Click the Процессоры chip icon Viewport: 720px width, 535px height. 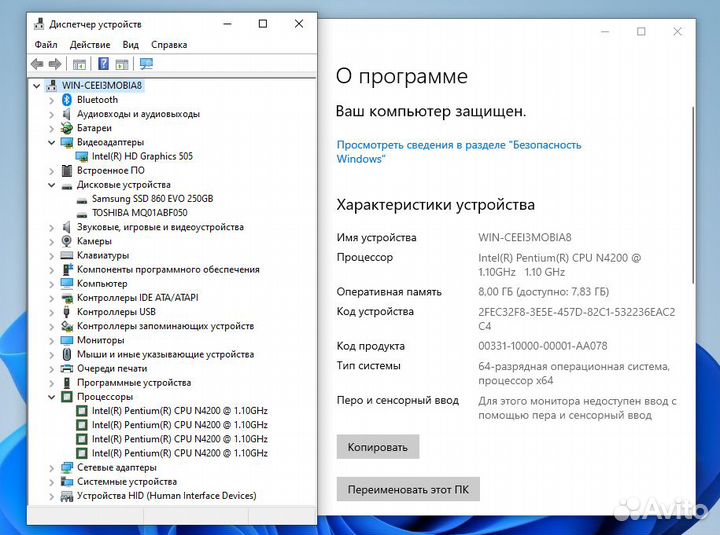pyautogui.click(x=67, y=397)
